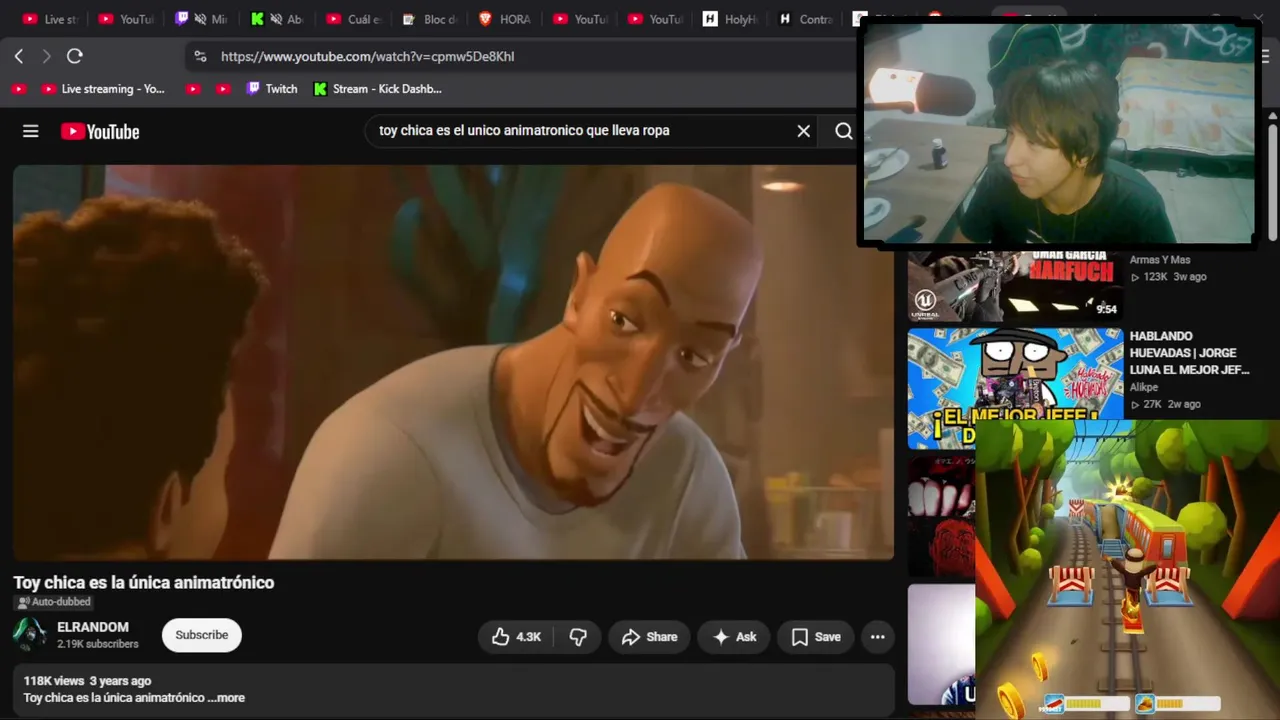This screenshot has height=720, width=1280.
Task: Clear the YouTube search box text
Action: [x=803, y=131]
